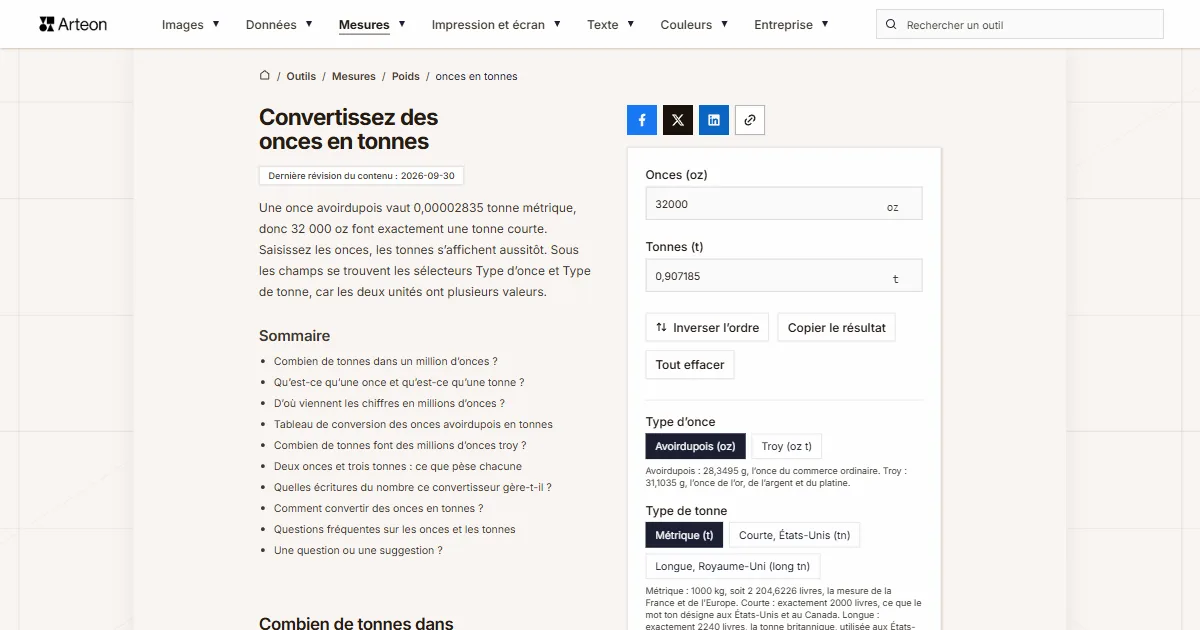Open 'millions d'onces troy' summary link

(x=400, y=445)
